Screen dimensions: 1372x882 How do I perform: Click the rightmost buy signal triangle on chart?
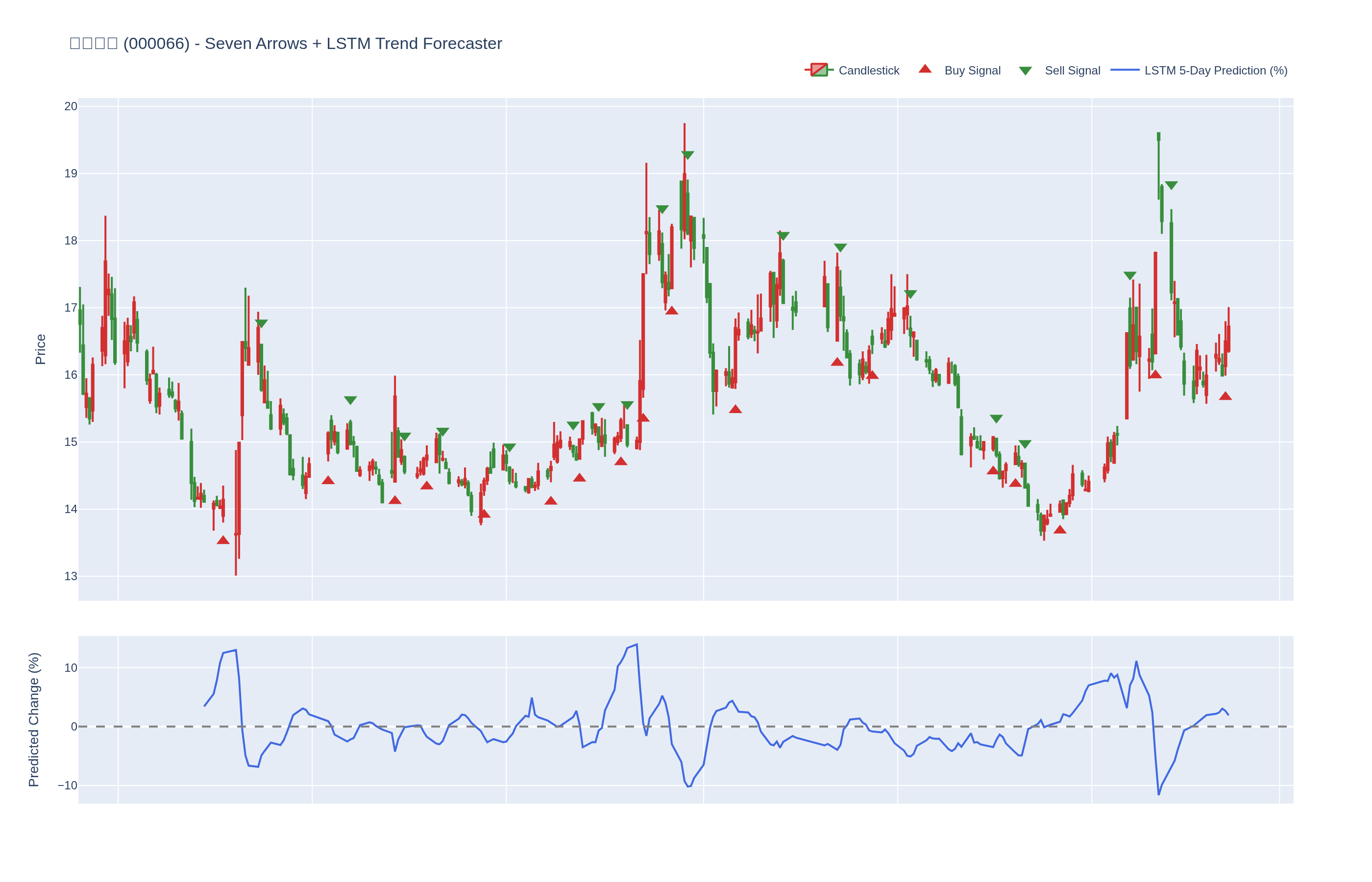point(1225,396)
